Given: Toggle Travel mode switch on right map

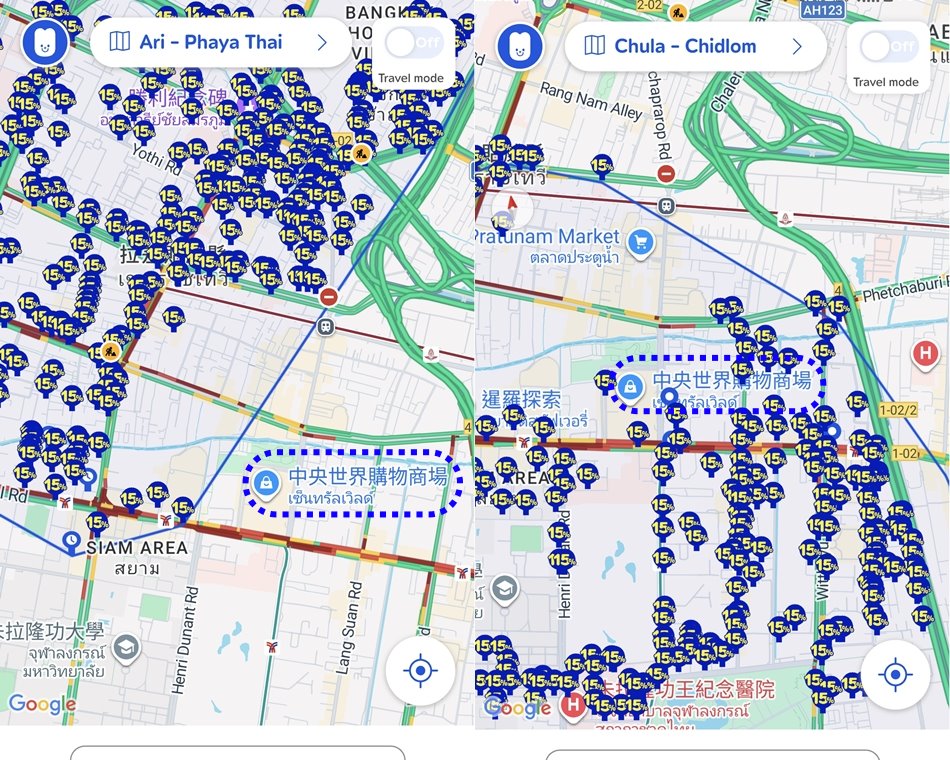Looking at the screenshot, I should (888, 47).
